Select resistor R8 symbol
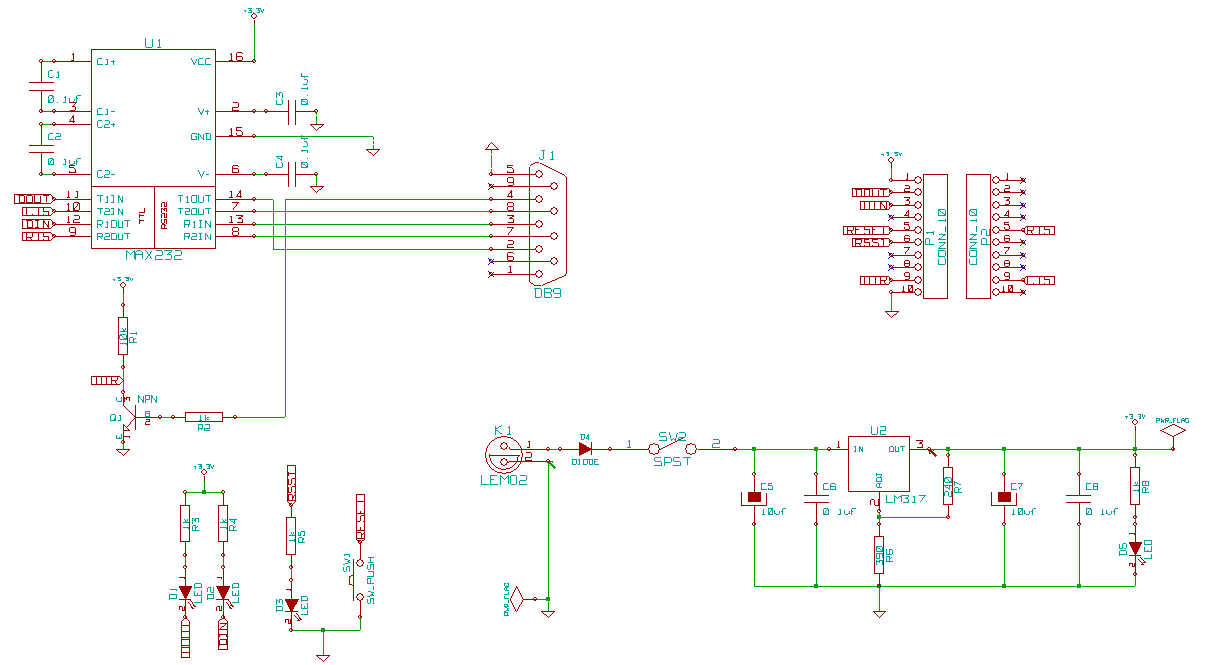The height and width of the screenshot is (665, 1209). pos(1135,487)
